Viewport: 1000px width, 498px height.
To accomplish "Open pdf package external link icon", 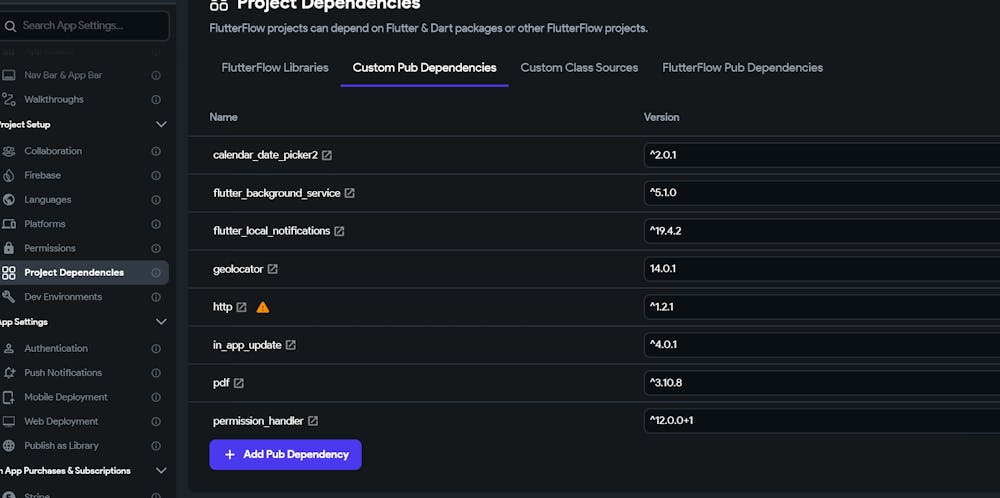I will [x=239, y=383].
